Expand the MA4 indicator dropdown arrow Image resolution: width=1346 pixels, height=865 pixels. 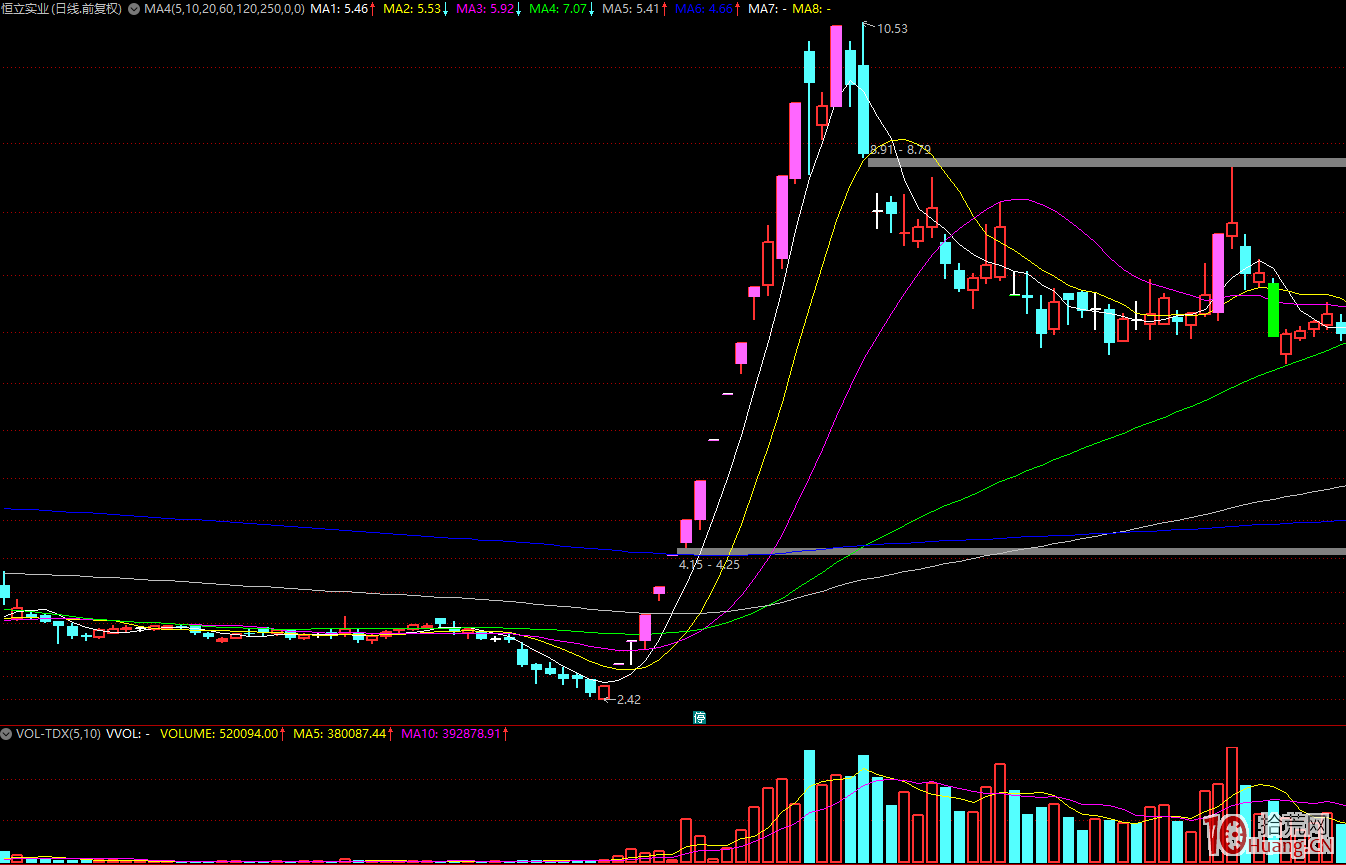click(134, 9)
